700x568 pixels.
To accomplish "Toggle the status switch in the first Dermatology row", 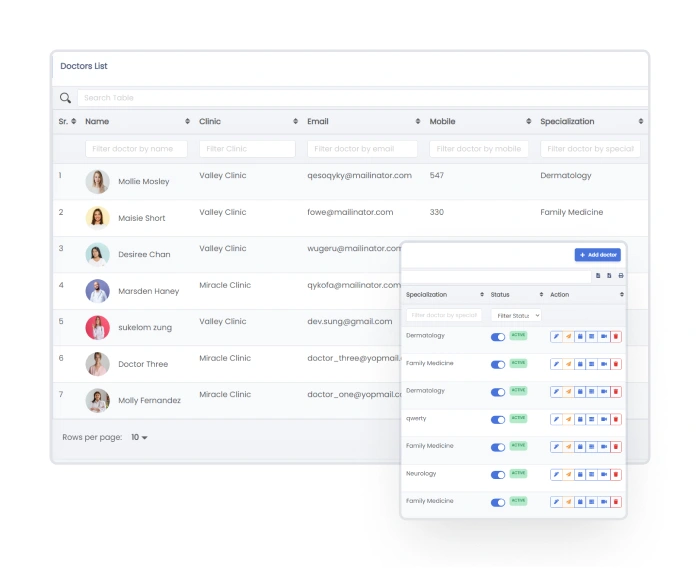I will point(498,337).
